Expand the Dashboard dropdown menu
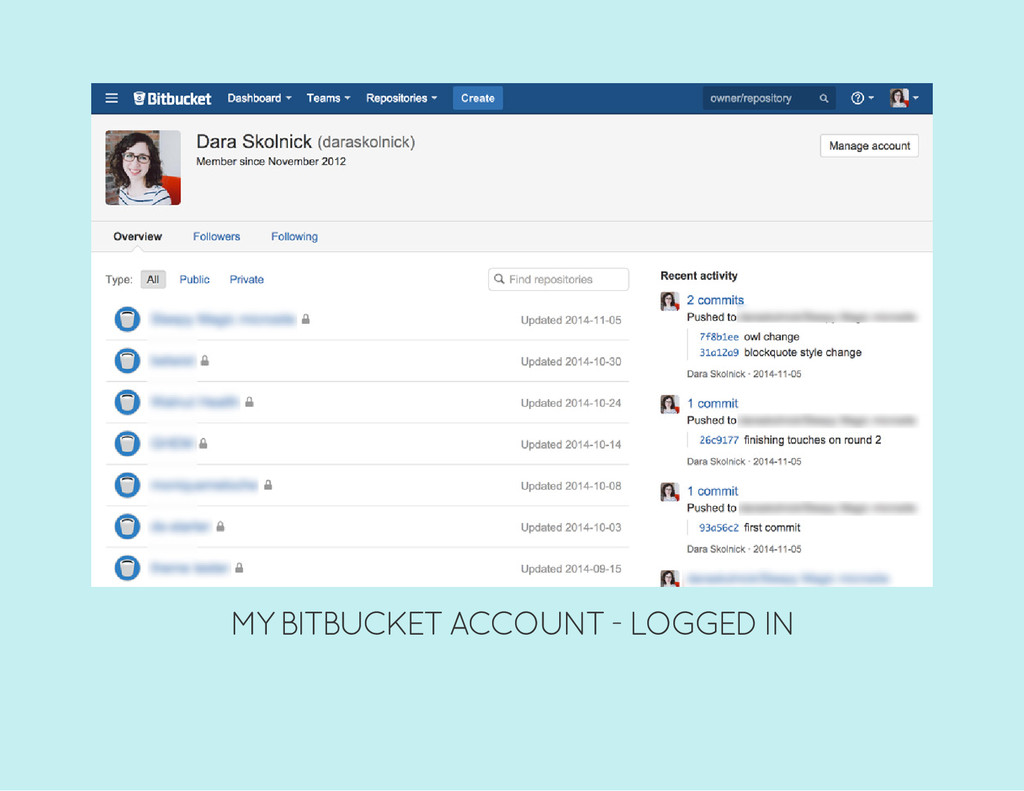 tap(259, 98)
